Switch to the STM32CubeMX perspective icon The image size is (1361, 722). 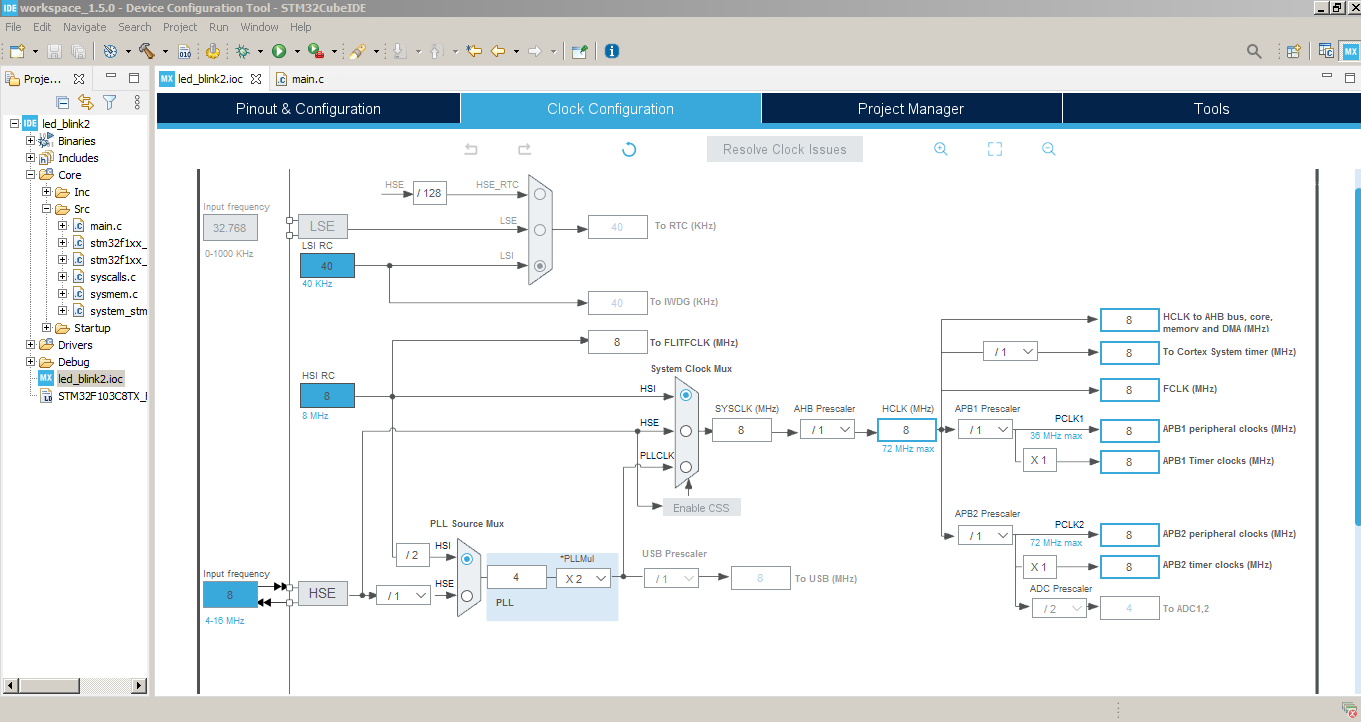click(1349, 50)
